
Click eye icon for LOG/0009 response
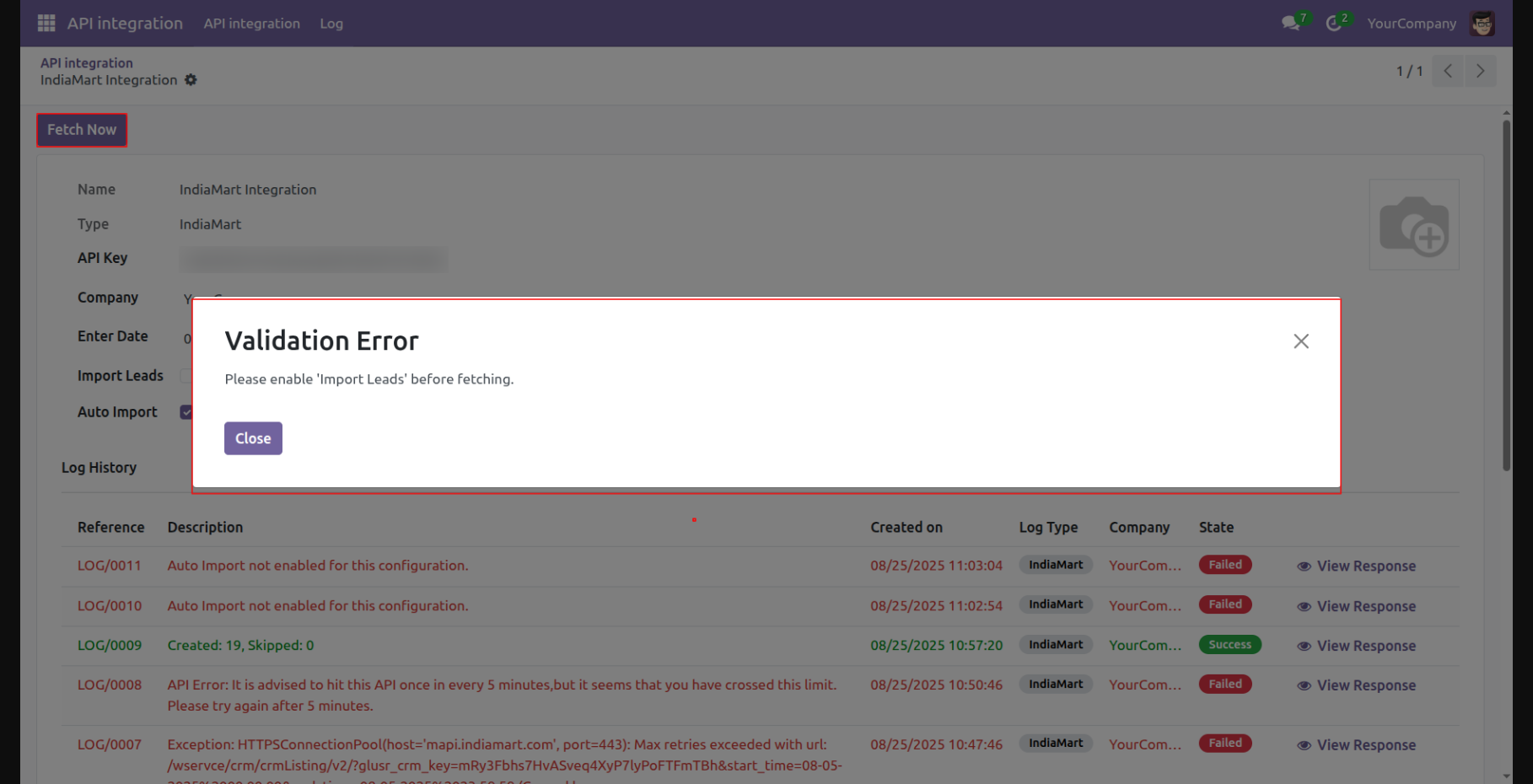1304,647
